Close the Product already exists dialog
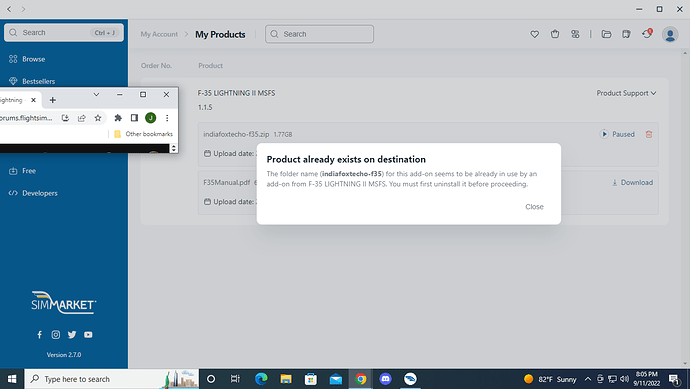690x389 pixels. point(534,207)
